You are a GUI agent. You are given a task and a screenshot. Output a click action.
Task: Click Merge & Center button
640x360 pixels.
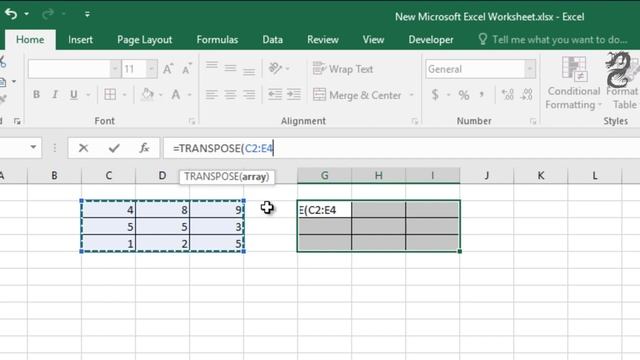coord(357,95)
